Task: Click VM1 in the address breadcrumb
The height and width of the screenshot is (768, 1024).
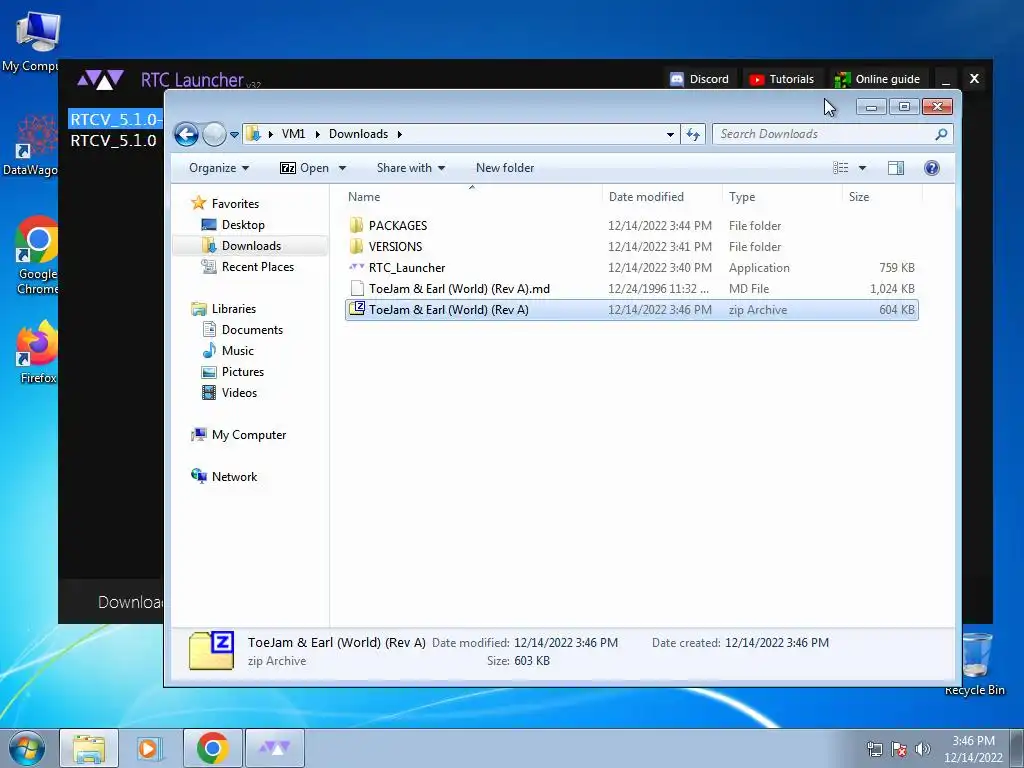Action: [293, 134]
